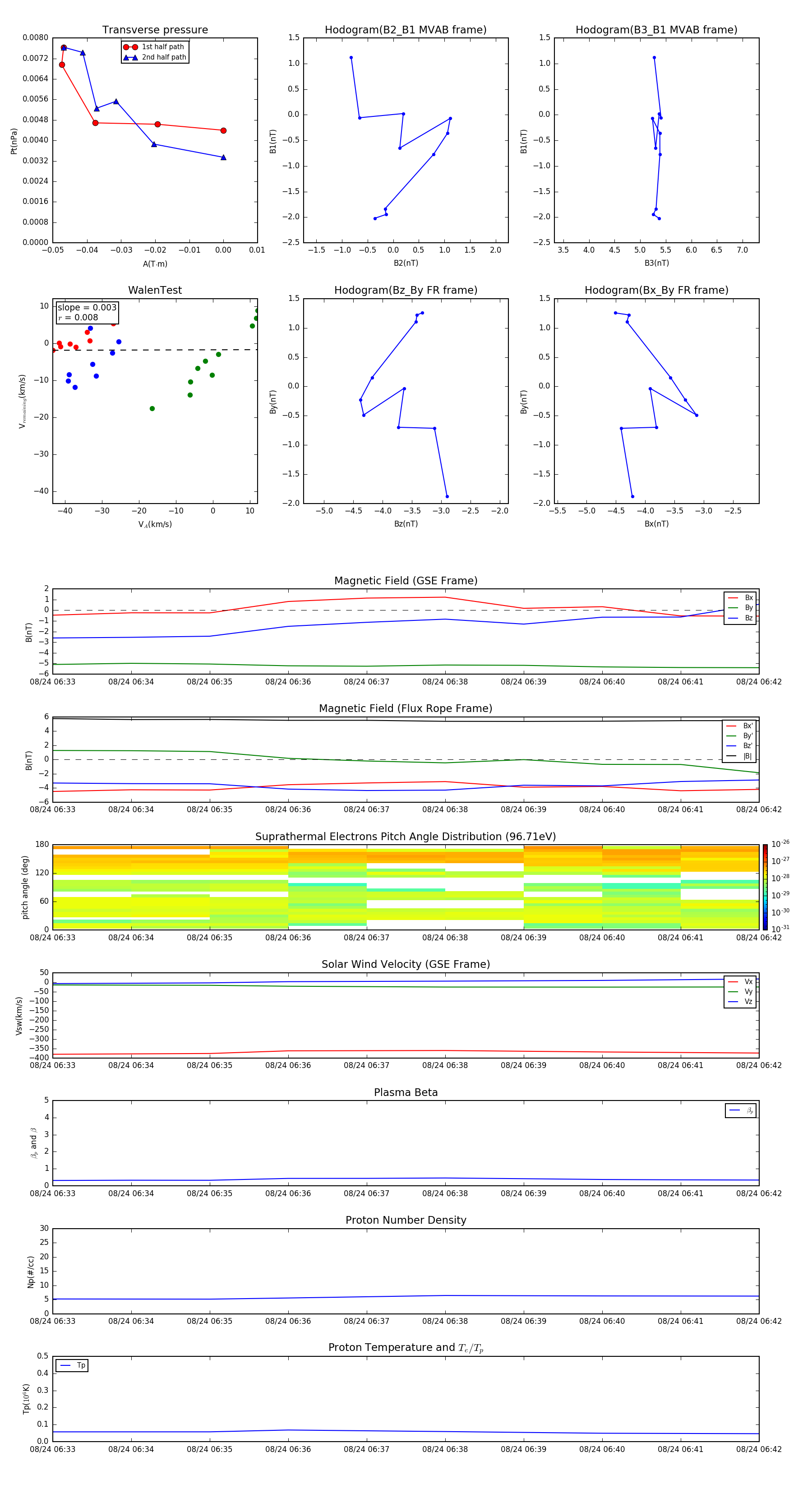Click the 'Bx' legend entry in GSE magnetic field plot
This screenshot has width=812, height=1489.
740,598
